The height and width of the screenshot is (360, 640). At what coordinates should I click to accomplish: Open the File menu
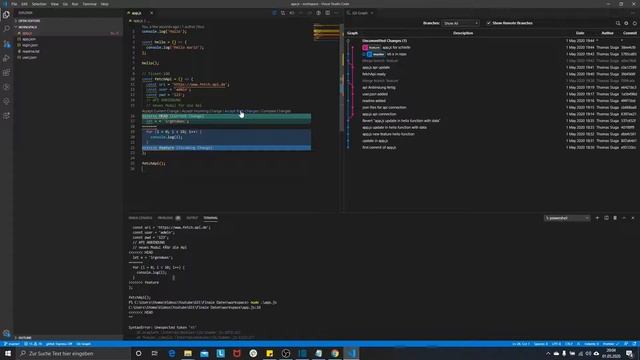point(14,4)
